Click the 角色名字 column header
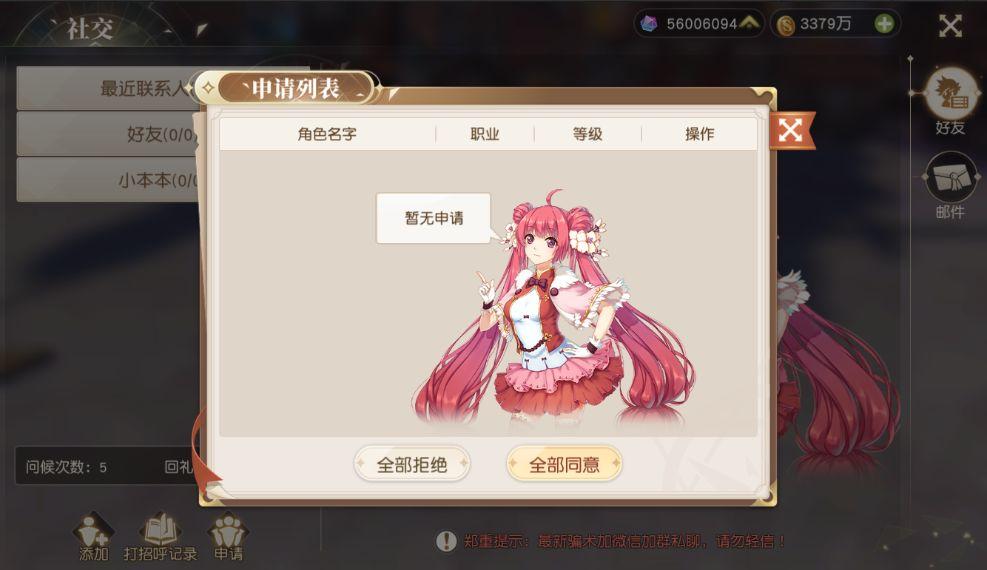This screenshot has height=570, width=987. 327,134
